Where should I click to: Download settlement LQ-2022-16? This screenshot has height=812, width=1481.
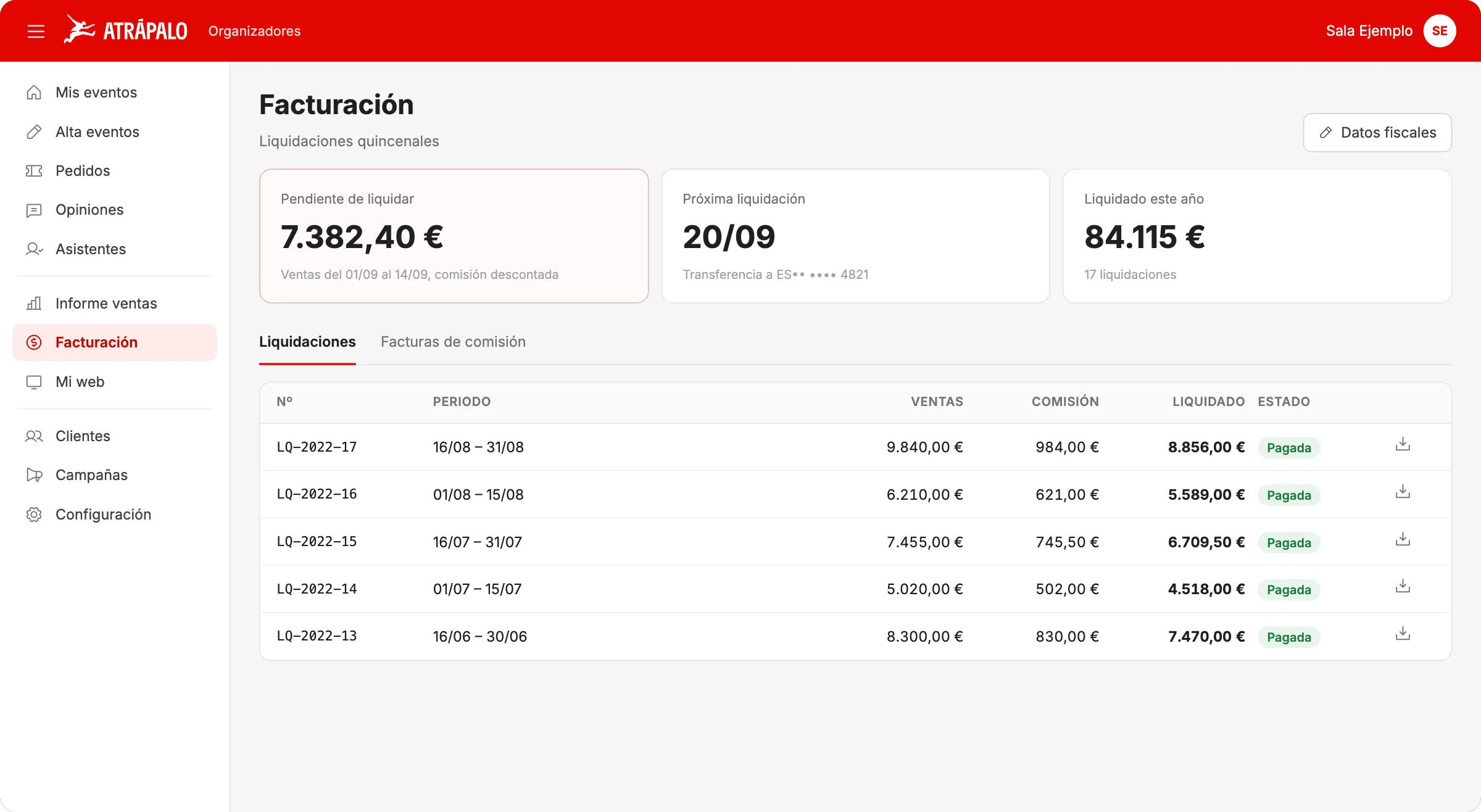pyautogui.click(x=1403, y=492)
